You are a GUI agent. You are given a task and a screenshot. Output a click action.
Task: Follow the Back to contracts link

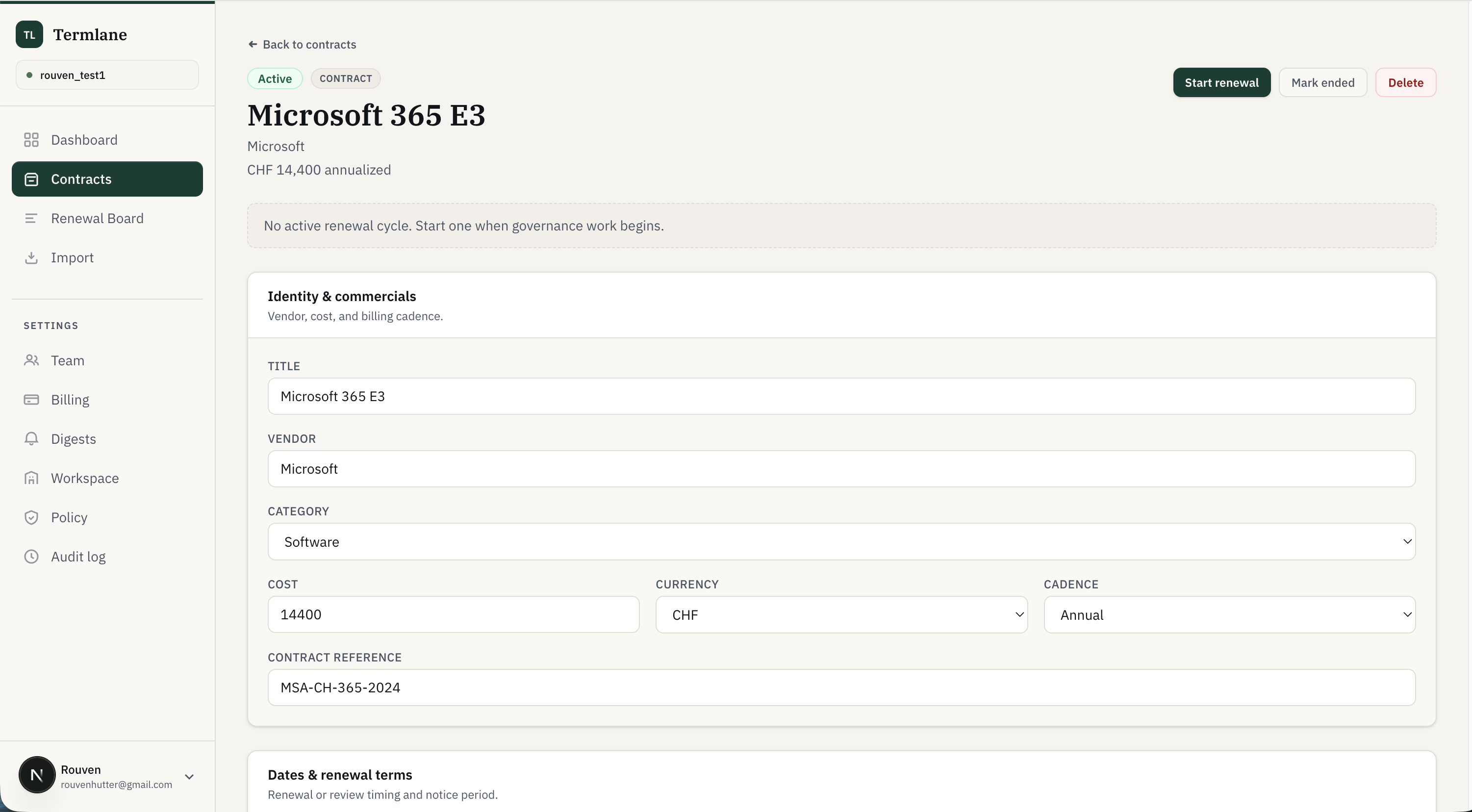[302, 45]
